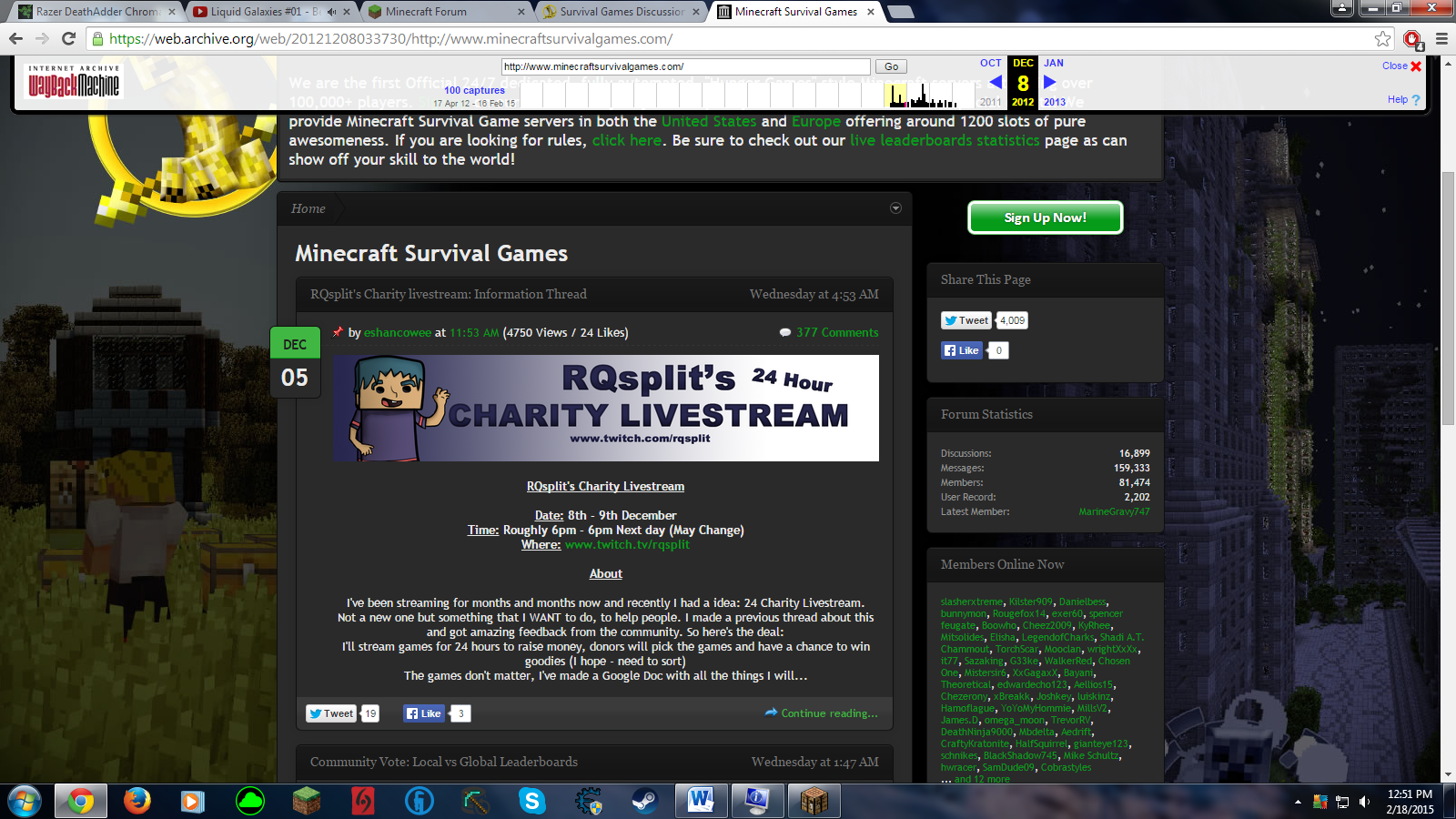
Task: Open Windows Start menu
Action: (25, 801)
